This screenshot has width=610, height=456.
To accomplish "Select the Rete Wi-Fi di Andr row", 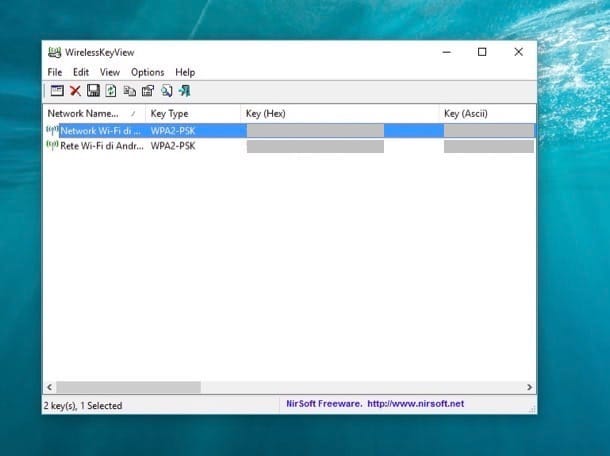I will coord(290,146).
